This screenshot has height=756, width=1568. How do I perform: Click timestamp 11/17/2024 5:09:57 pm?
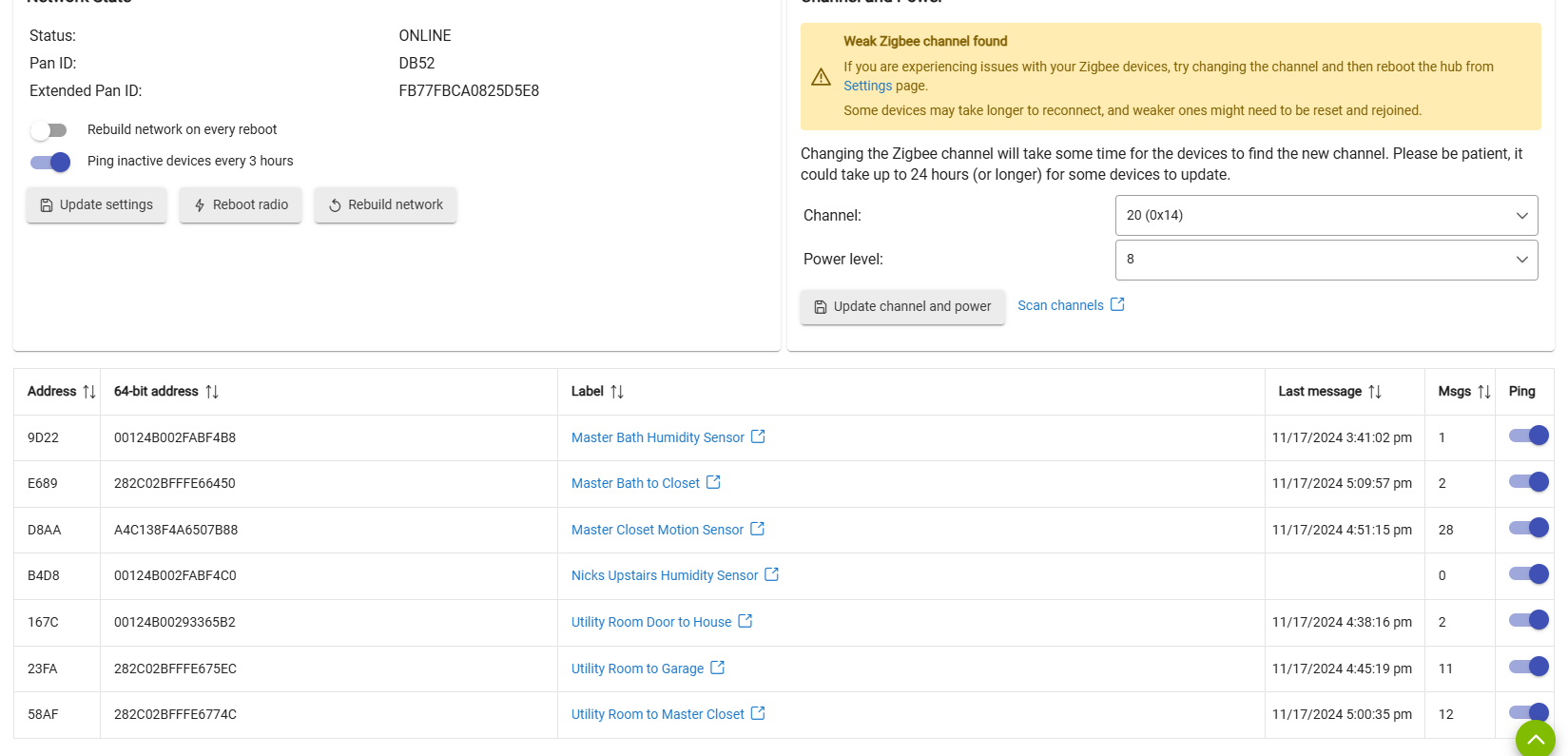click(1342, 483)
